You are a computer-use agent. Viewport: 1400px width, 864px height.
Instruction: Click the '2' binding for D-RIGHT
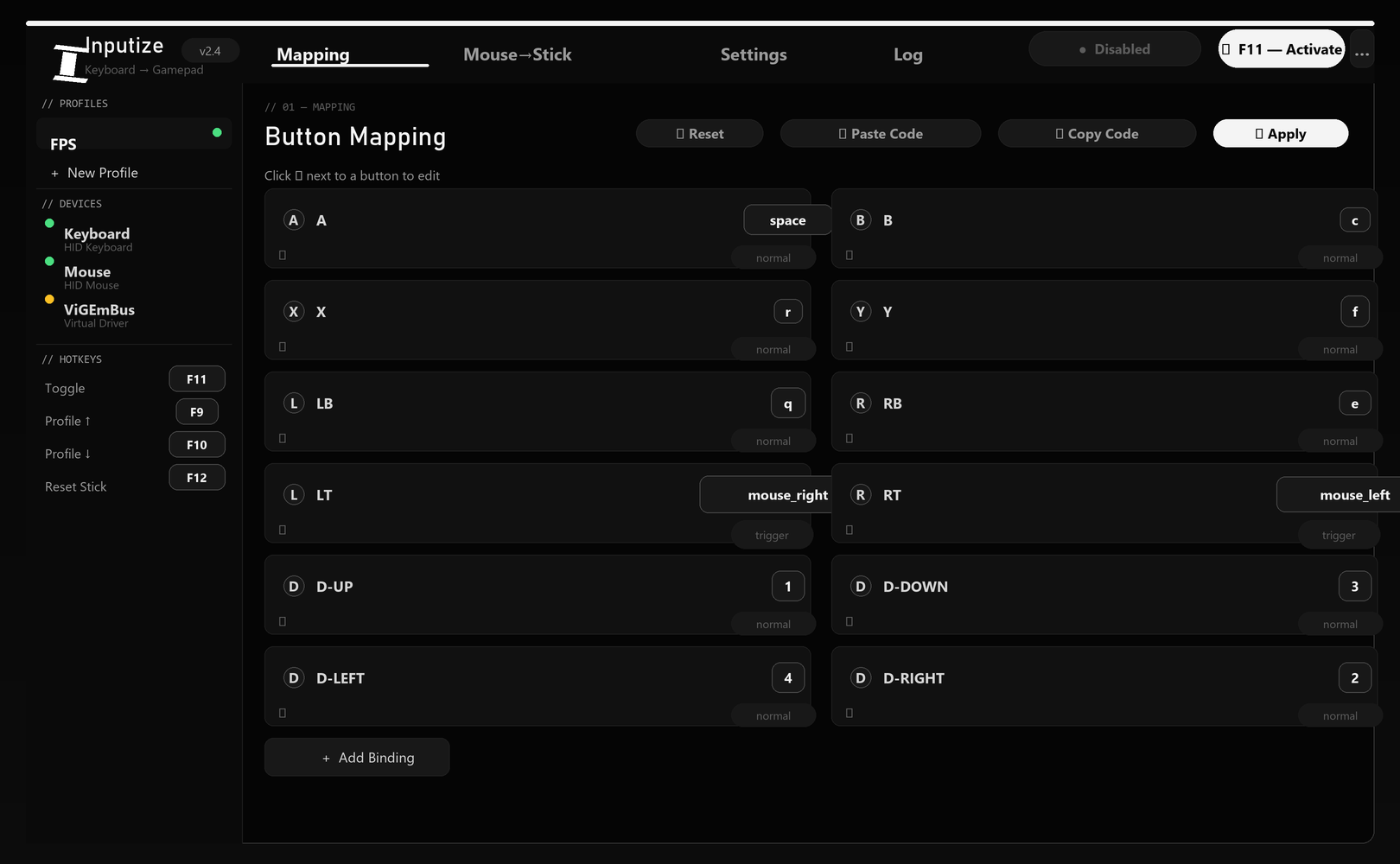pyautogui.click(x=1355, y=678)
